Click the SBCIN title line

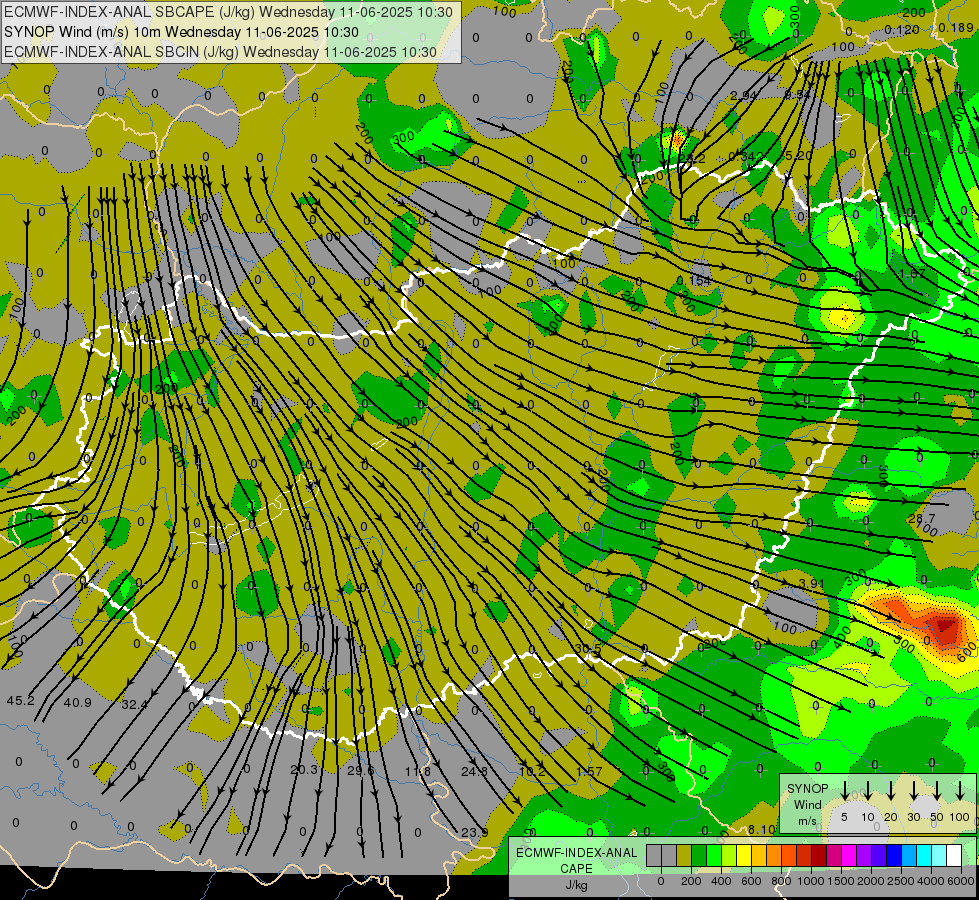[x=220, y=52]
